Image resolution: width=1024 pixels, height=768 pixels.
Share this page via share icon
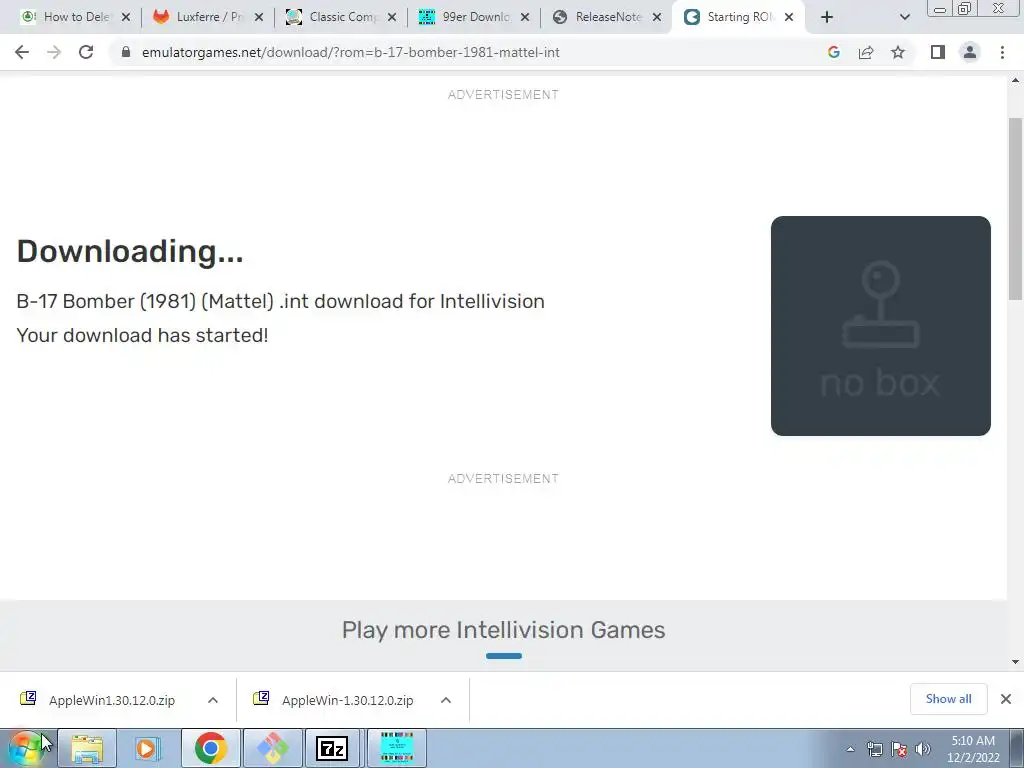(x=866, y=52)
